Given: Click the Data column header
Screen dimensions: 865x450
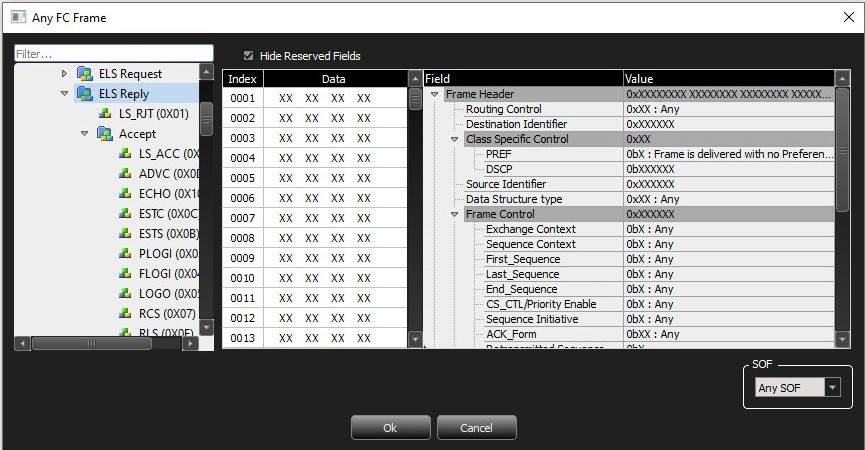Looking at the screenshot, I should click(335, 79).
